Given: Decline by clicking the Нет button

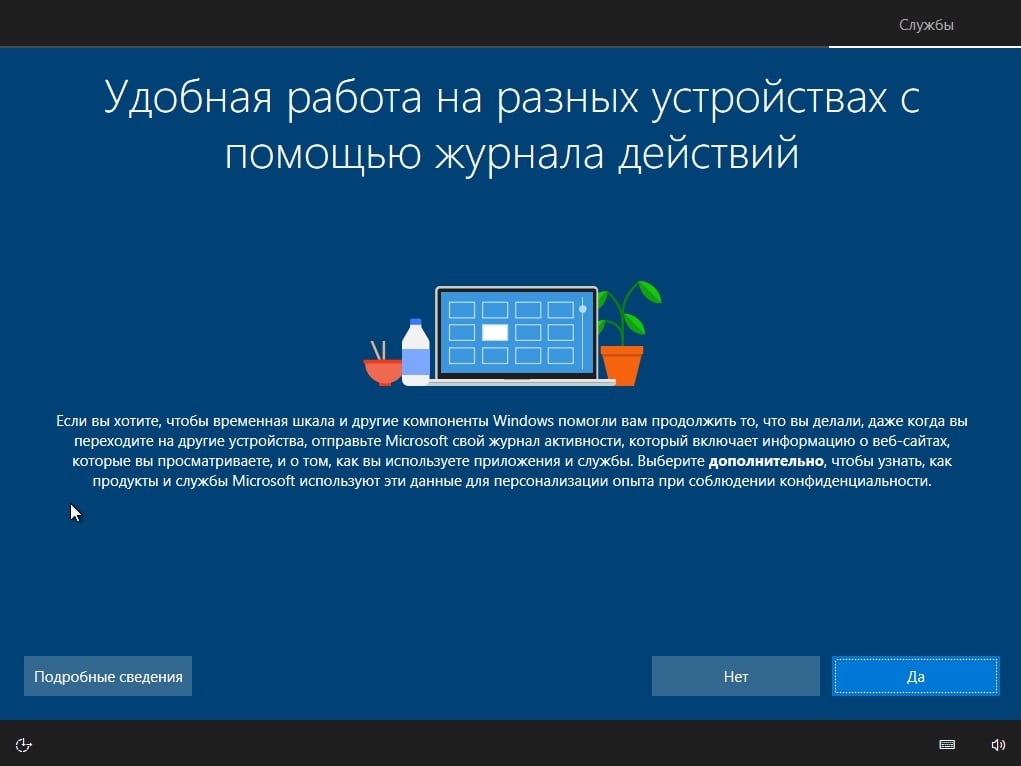Looking at the screenshot, I should [x=736, y=677].
